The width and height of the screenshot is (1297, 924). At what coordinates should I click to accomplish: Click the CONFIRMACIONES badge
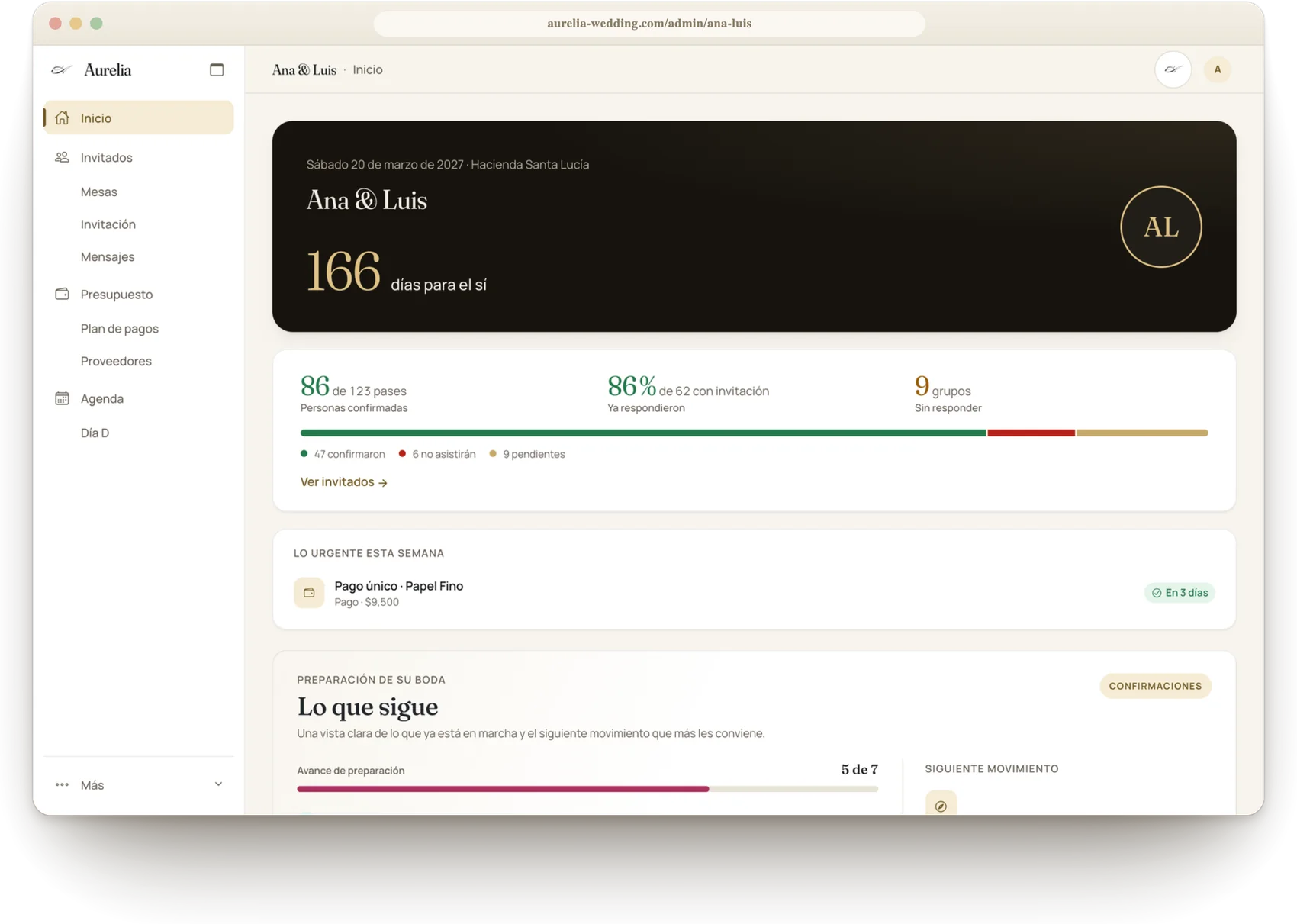tap(1155, 686)
